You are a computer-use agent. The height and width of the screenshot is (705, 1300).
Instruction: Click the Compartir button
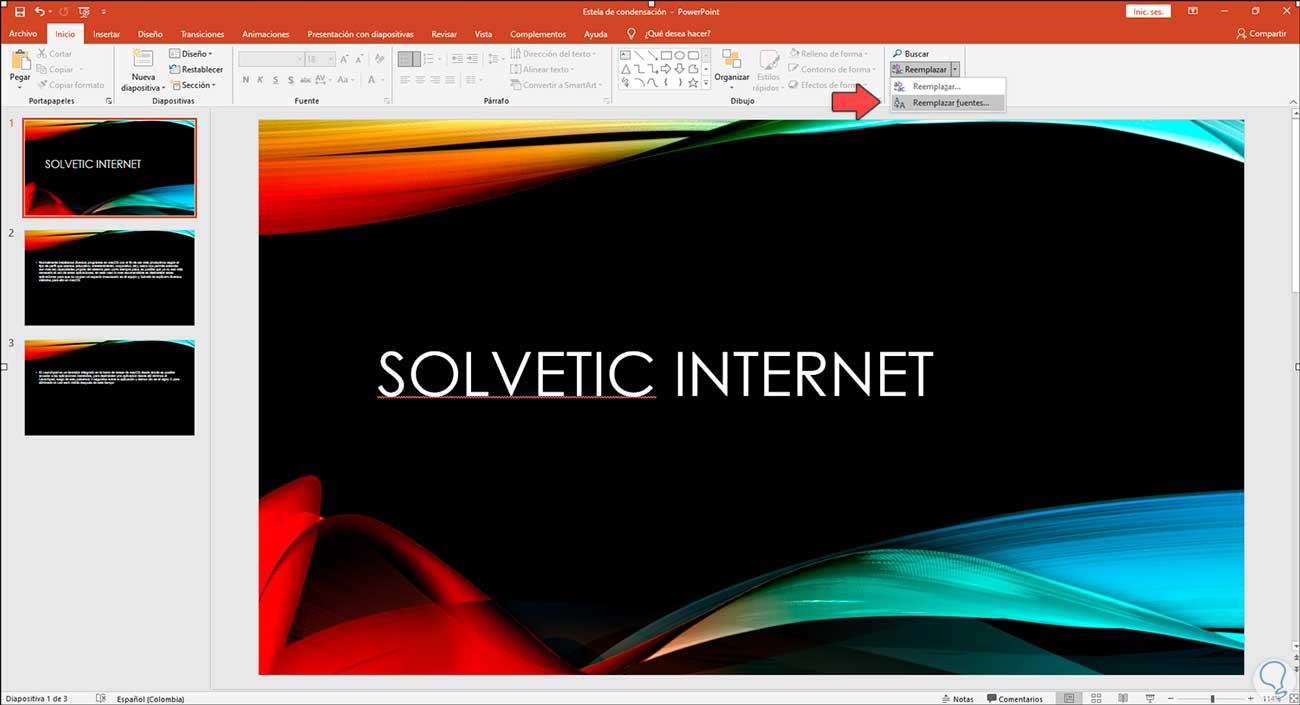pos(1261,34)
